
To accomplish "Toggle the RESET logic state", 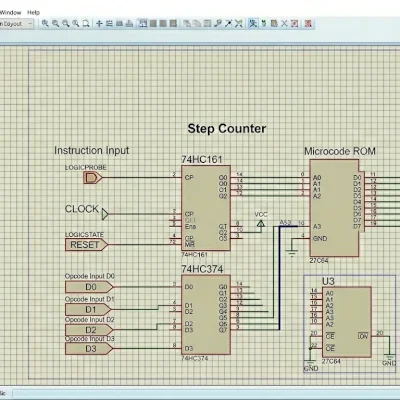I will (86, 245).
